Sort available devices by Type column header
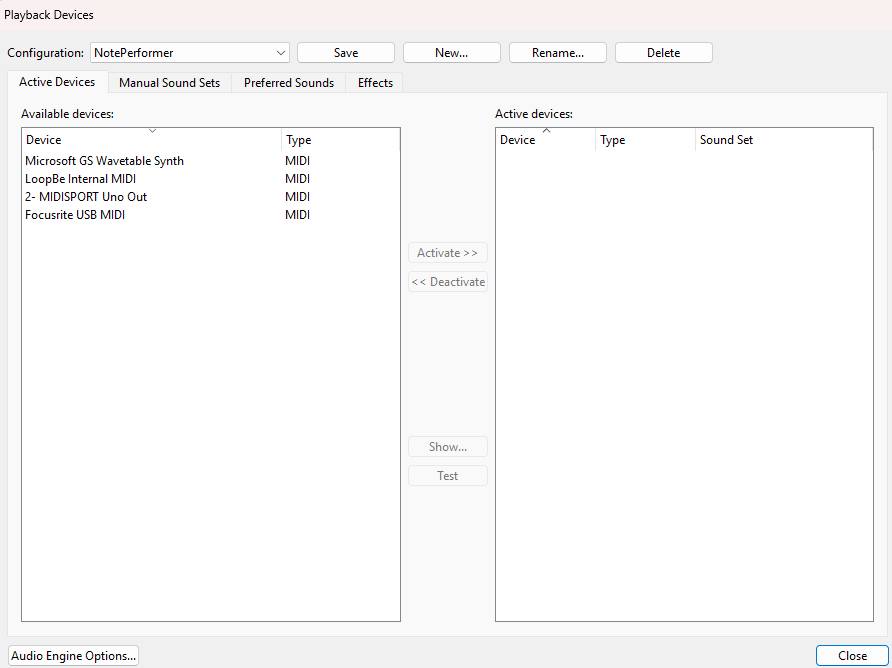This screenshot has width=892, height=668. click(x=340, y=140)
